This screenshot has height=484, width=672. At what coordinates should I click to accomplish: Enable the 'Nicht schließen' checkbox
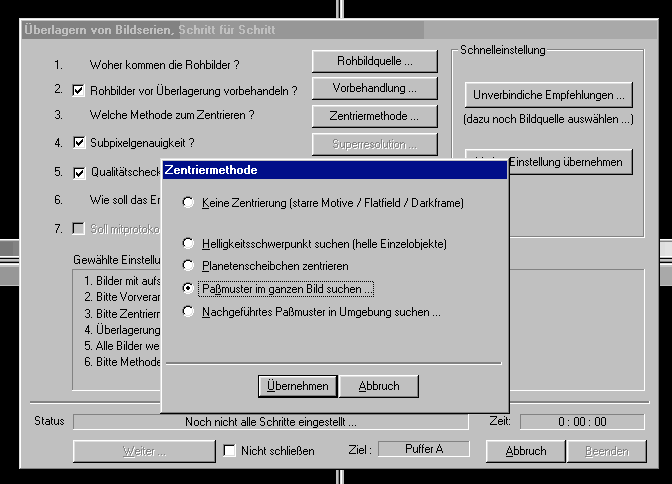[x=230, y=451]
